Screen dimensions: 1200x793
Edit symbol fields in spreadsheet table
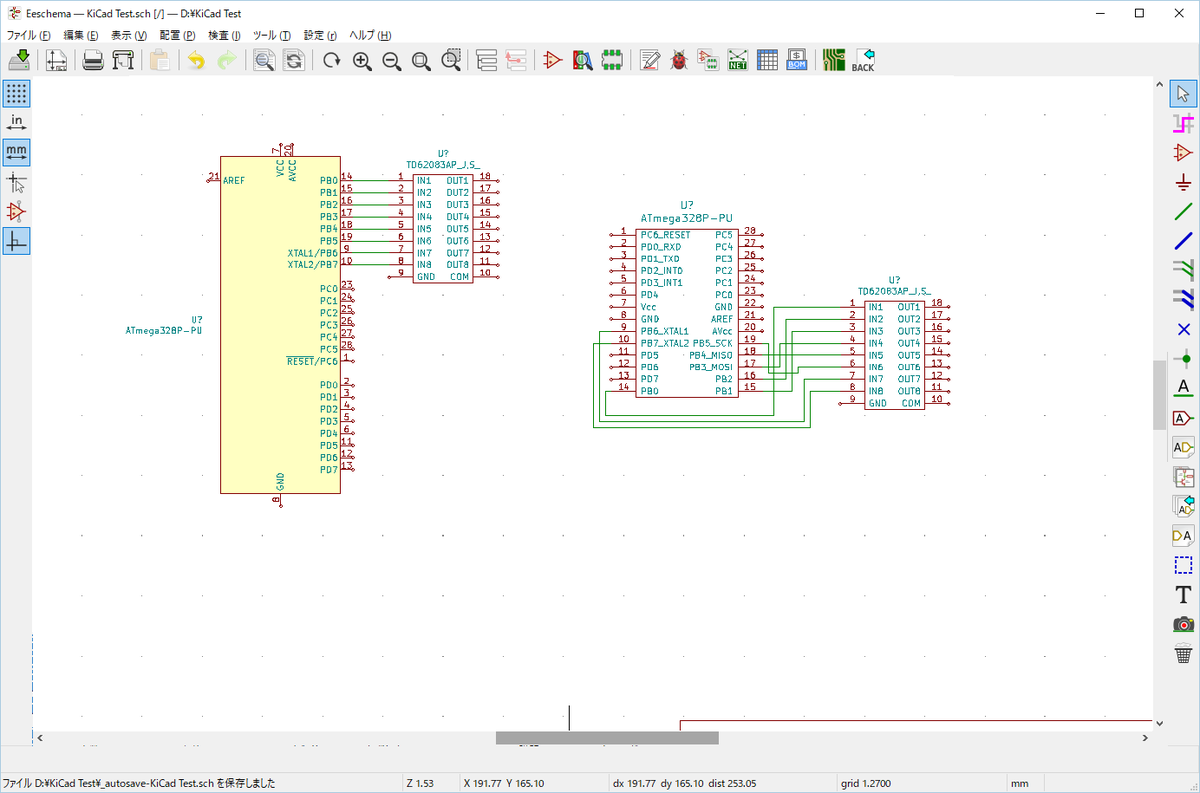click(767, 61)
